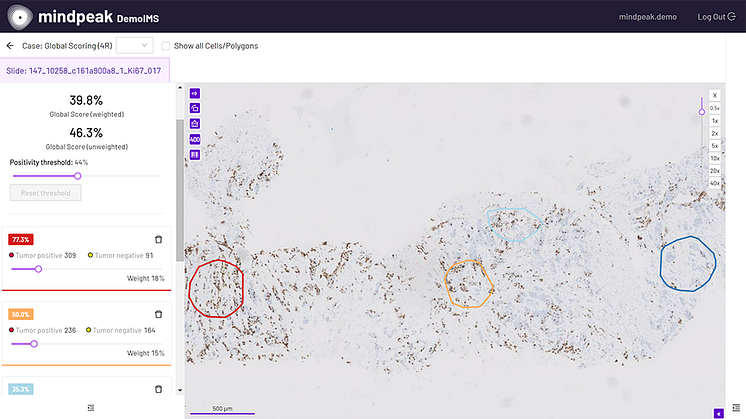Open the empty dropdown beside the case name

click(x=135, y=46)
